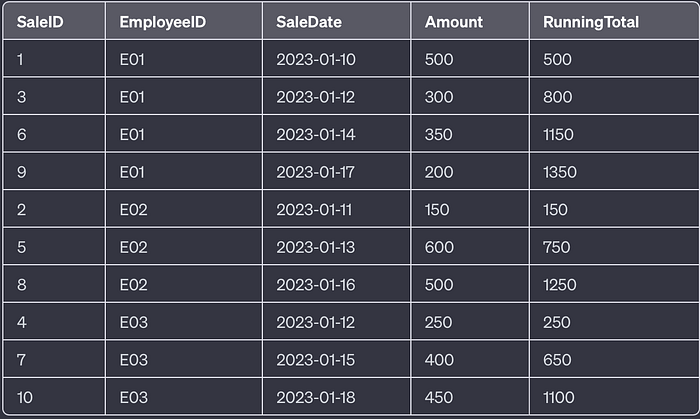Select the EmployeeID column header
This screenshot has width=700, height=419.
(184, 21)
